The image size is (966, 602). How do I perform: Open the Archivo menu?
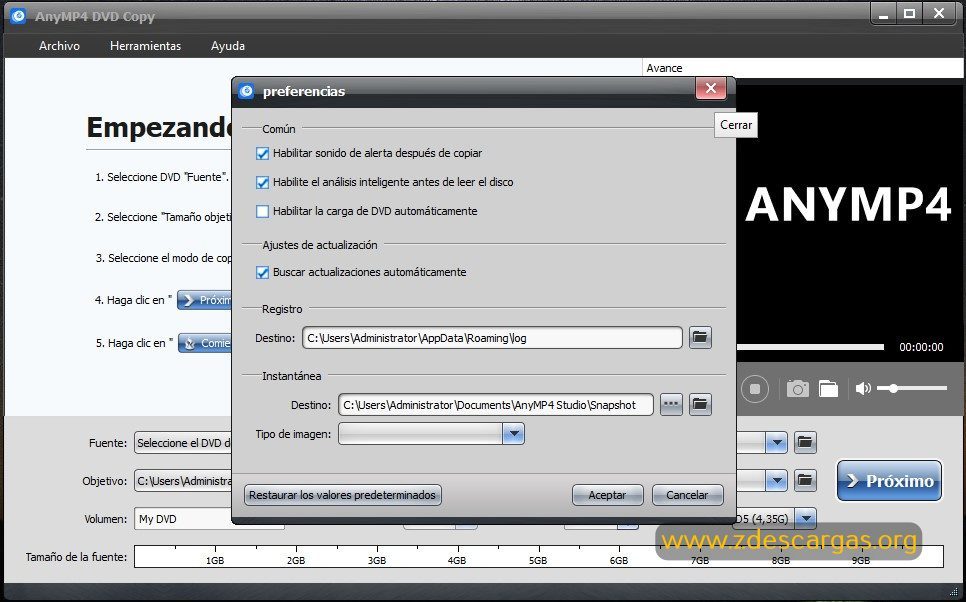[x=59, y=46]
